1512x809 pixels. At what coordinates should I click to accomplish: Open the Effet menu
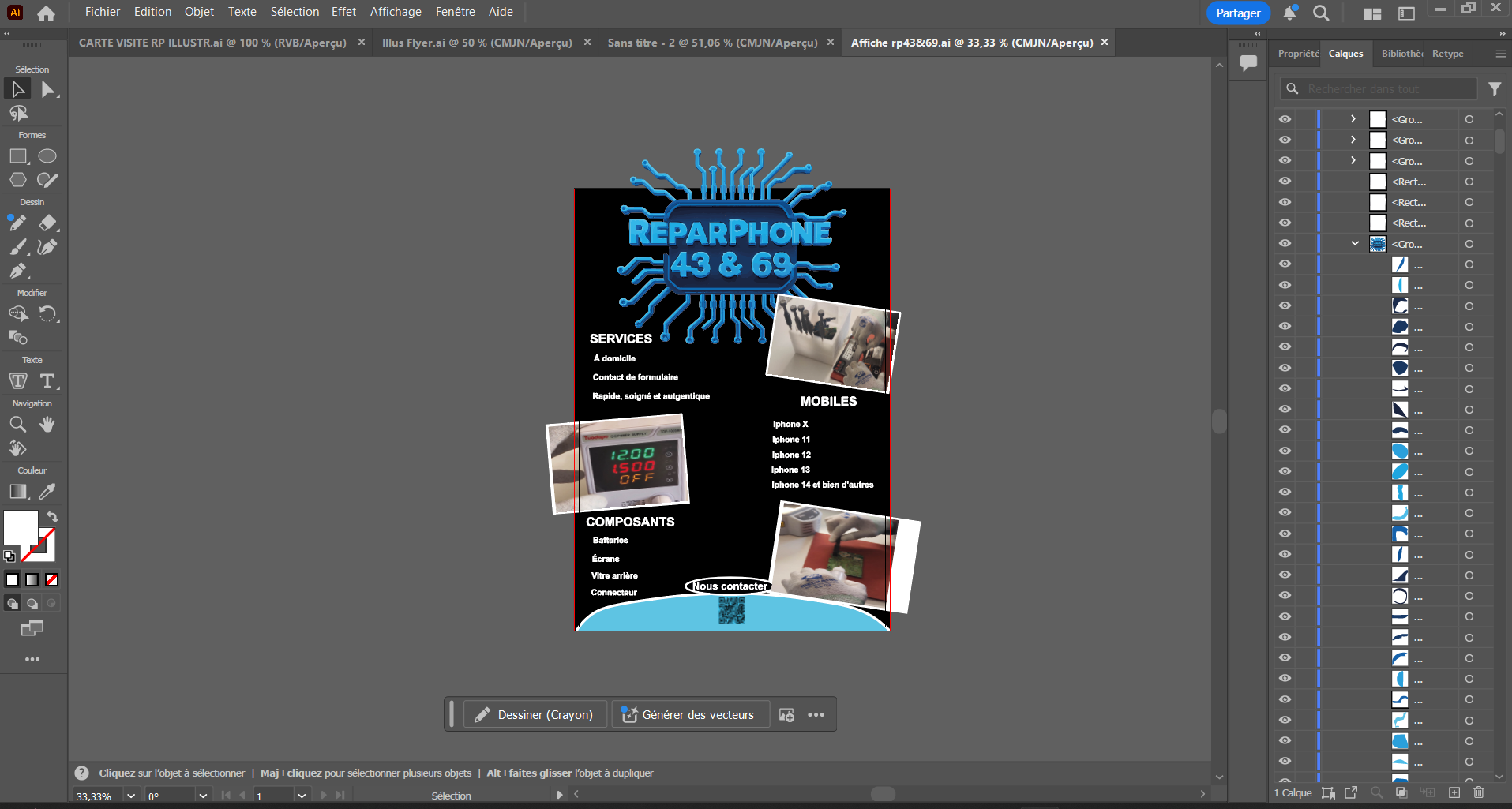[343, 12]
